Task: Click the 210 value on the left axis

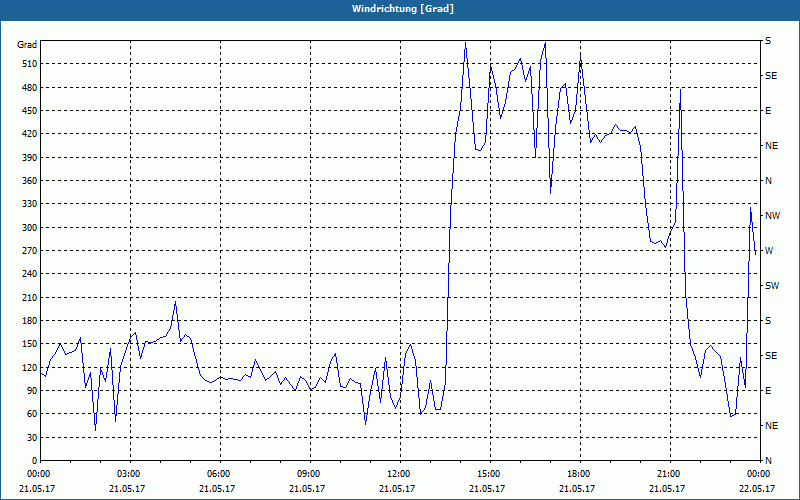Action: (x=29, y=297)
